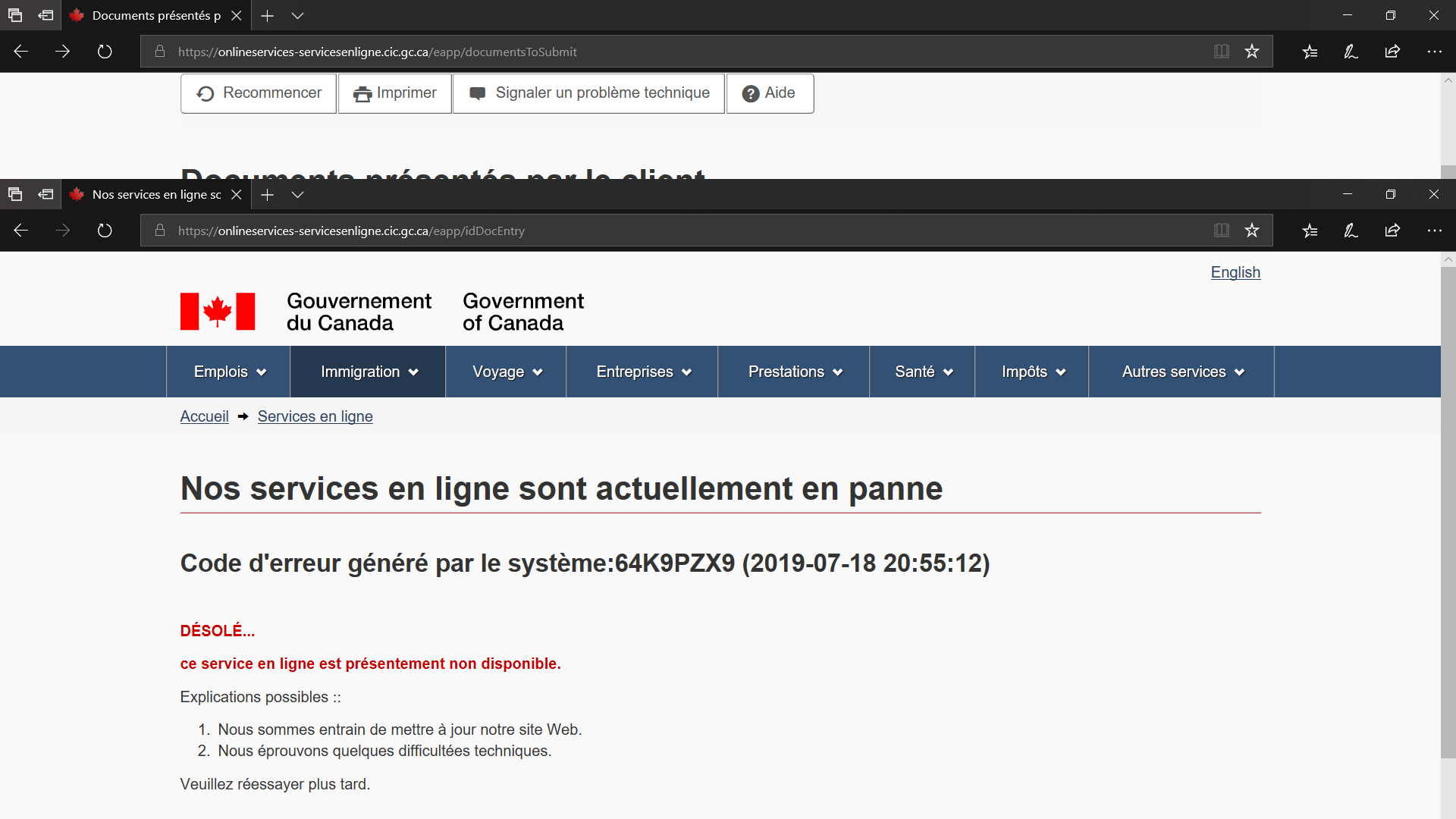Image resolution: width=1456 pixels, height=819 pixels.
Task: Click the share icon in the front browser window
Action: click(x=1392, y=231)
